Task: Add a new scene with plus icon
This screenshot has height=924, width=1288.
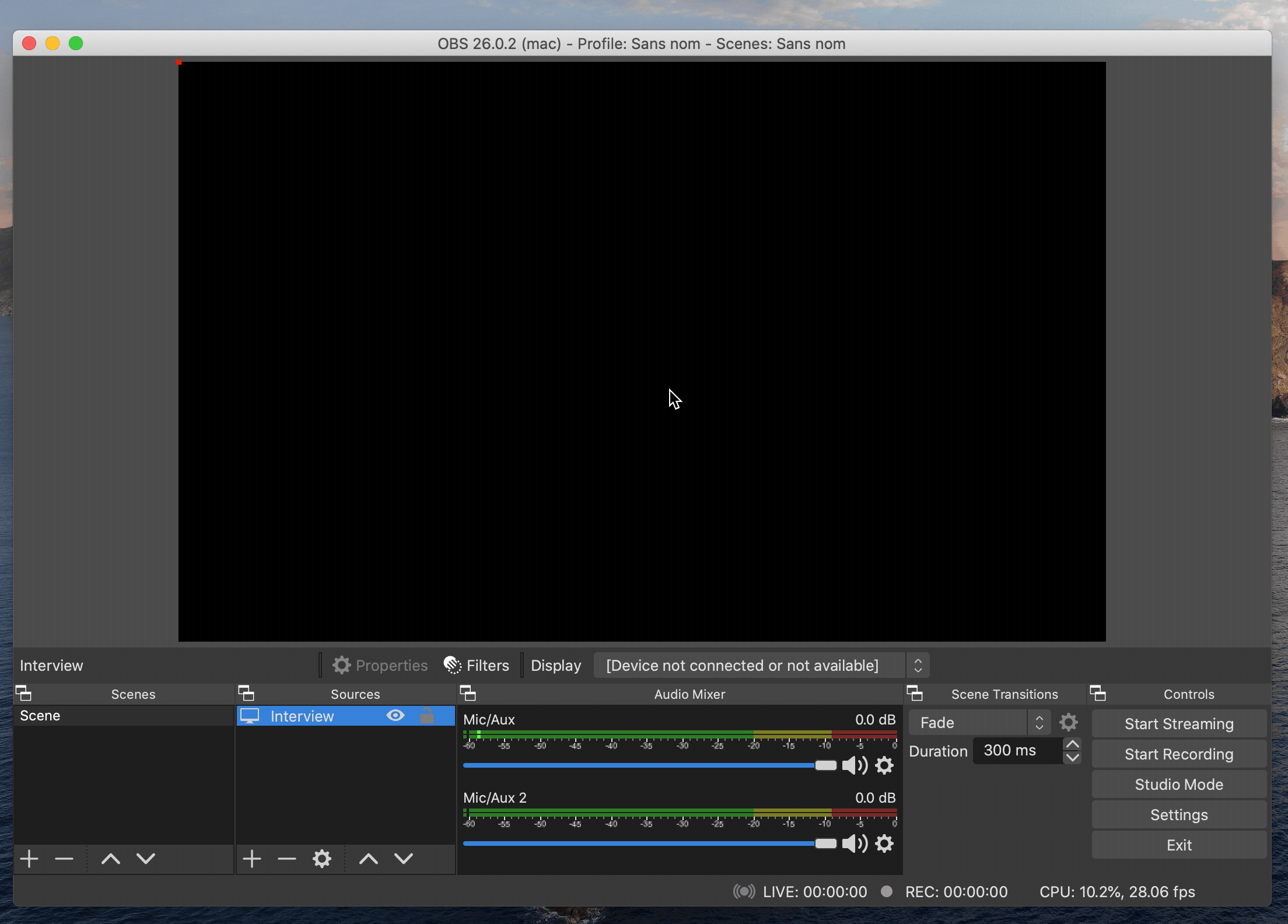Action: click(x=29, y=859)
